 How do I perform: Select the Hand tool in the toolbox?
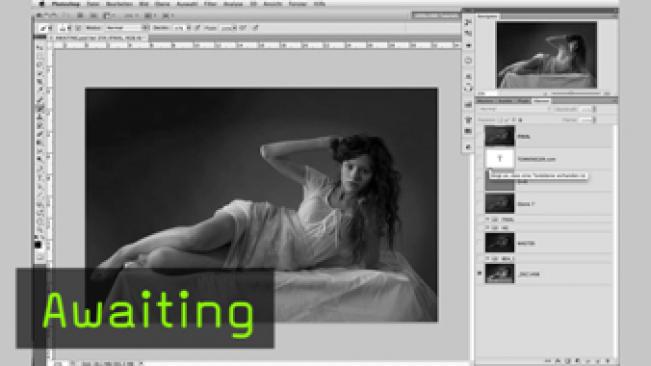[x=40, y=221]
